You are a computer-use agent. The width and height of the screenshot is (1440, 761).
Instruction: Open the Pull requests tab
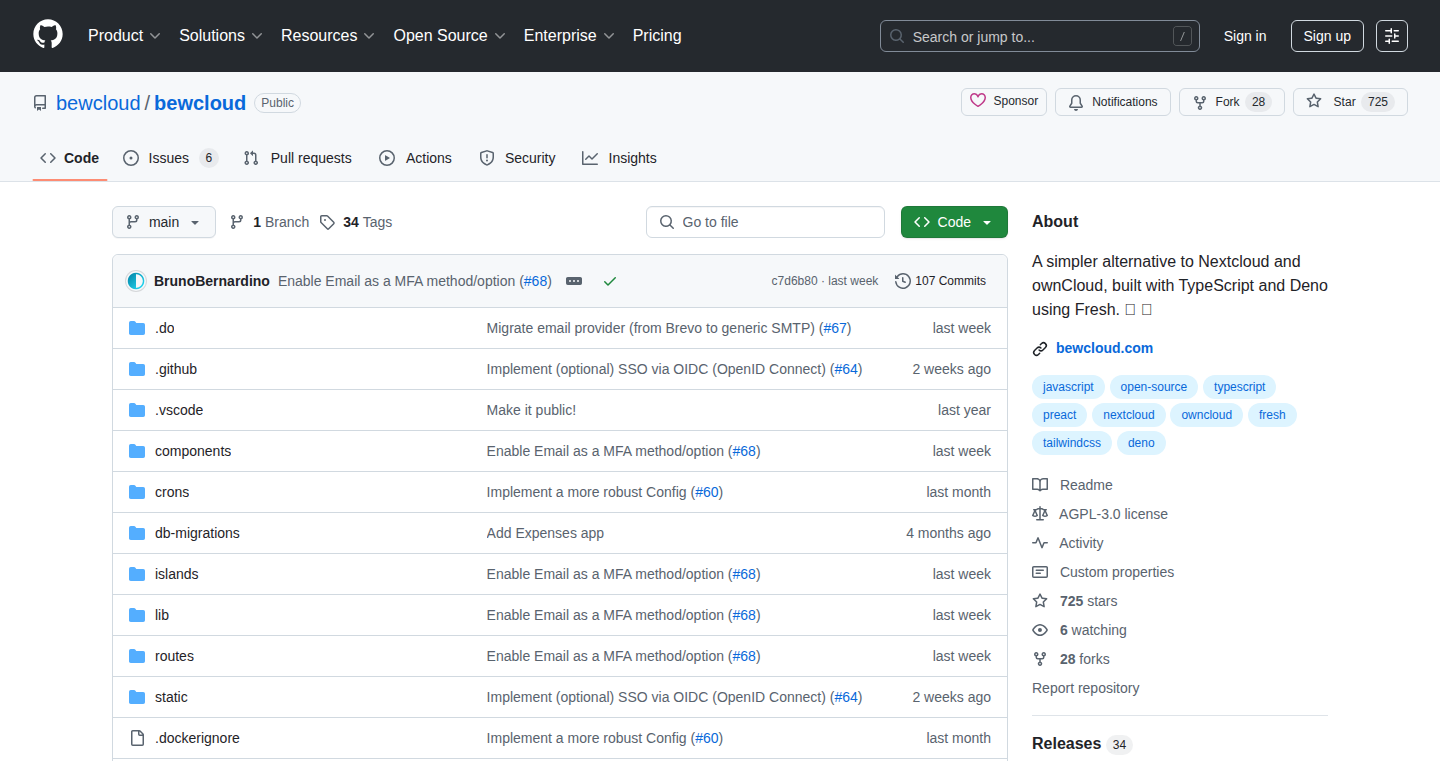tap(297, 158)
